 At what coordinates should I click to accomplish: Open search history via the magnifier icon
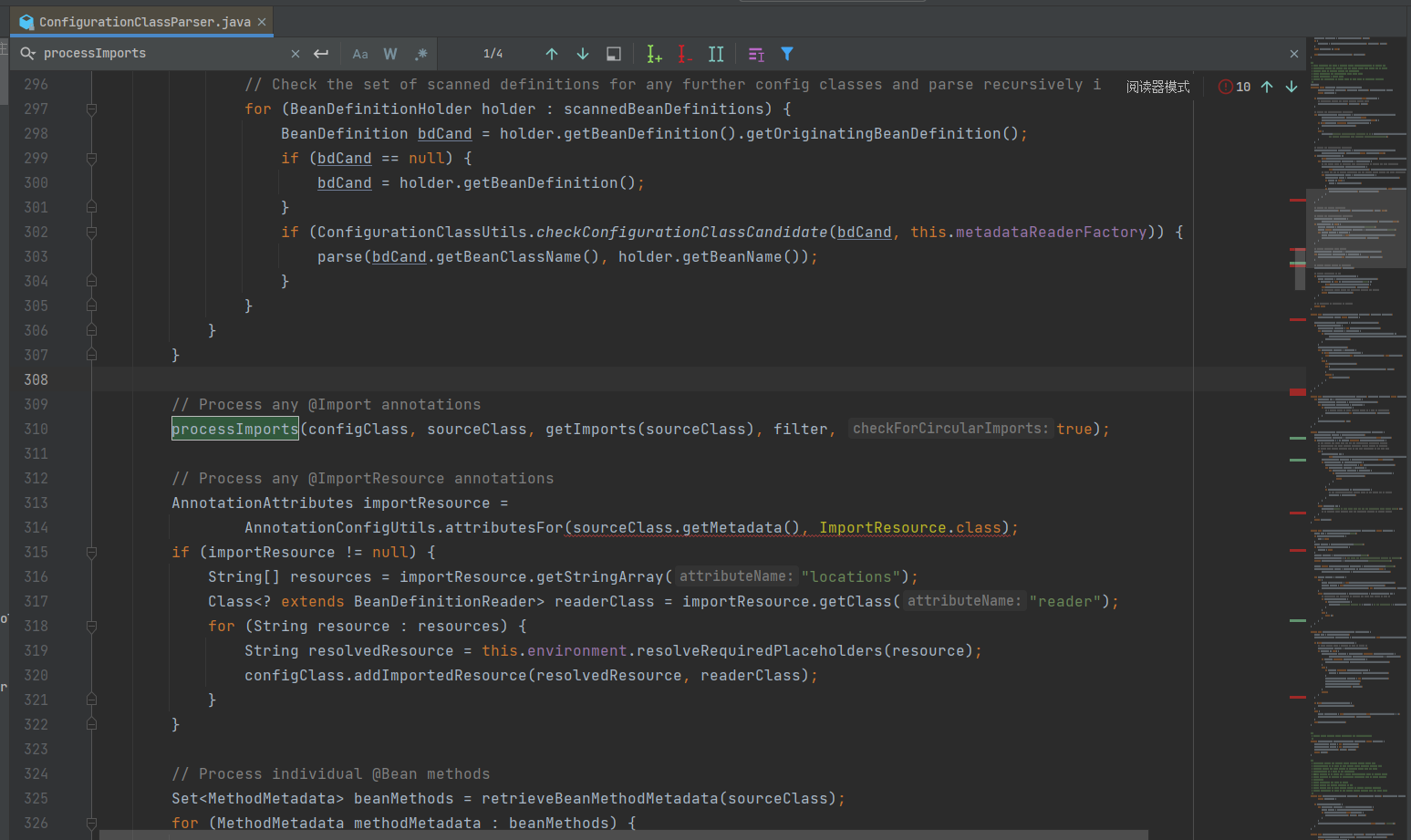[x=27, y=54]
